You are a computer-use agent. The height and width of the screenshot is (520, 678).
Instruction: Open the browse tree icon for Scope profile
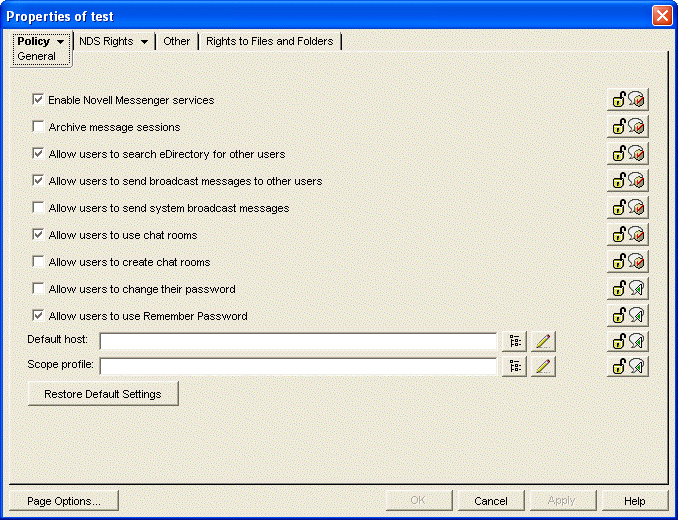(x=514, y=367)
